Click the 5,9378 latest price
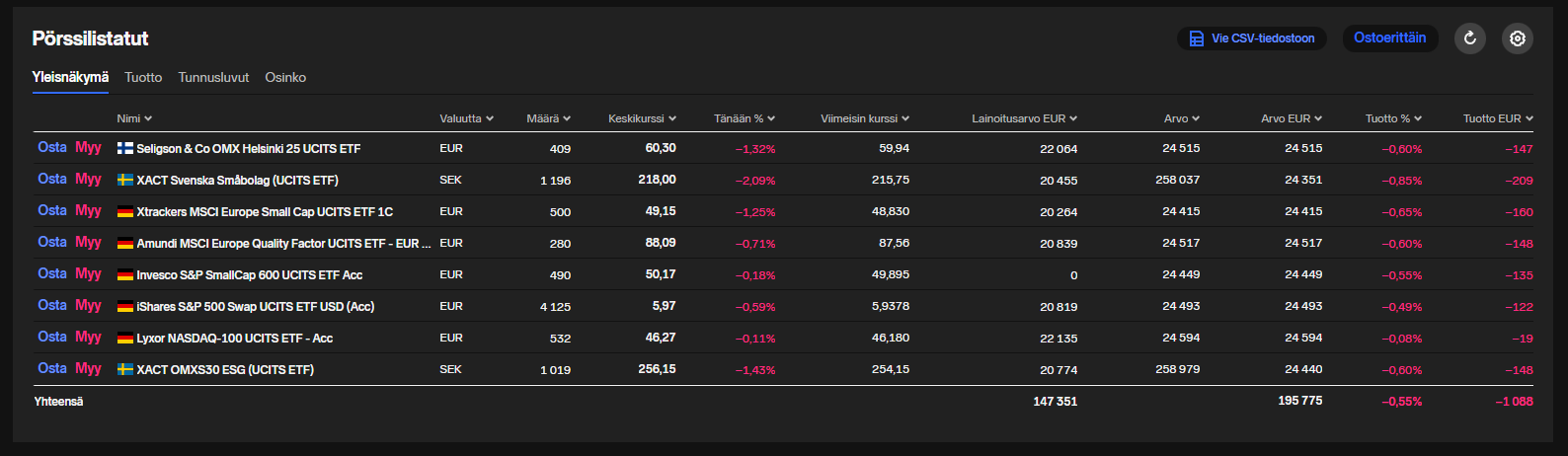This screenshot has height=456, width=1568. 891,306
